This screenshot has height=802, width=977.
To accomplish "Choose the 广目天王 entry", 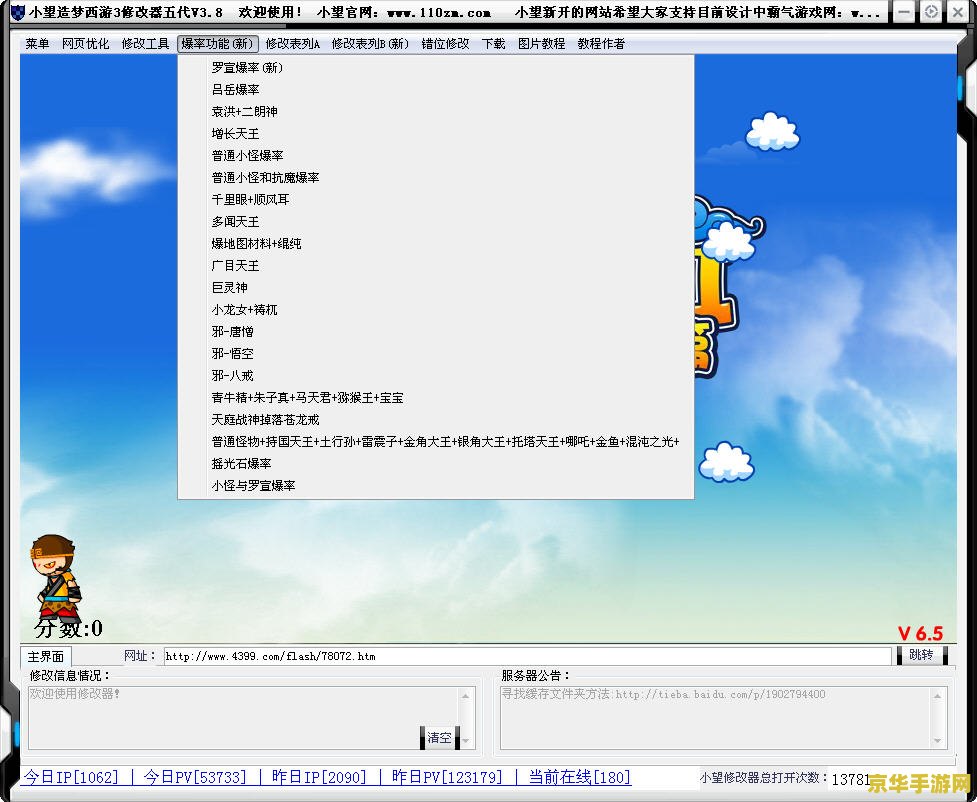I will (436, 265).
